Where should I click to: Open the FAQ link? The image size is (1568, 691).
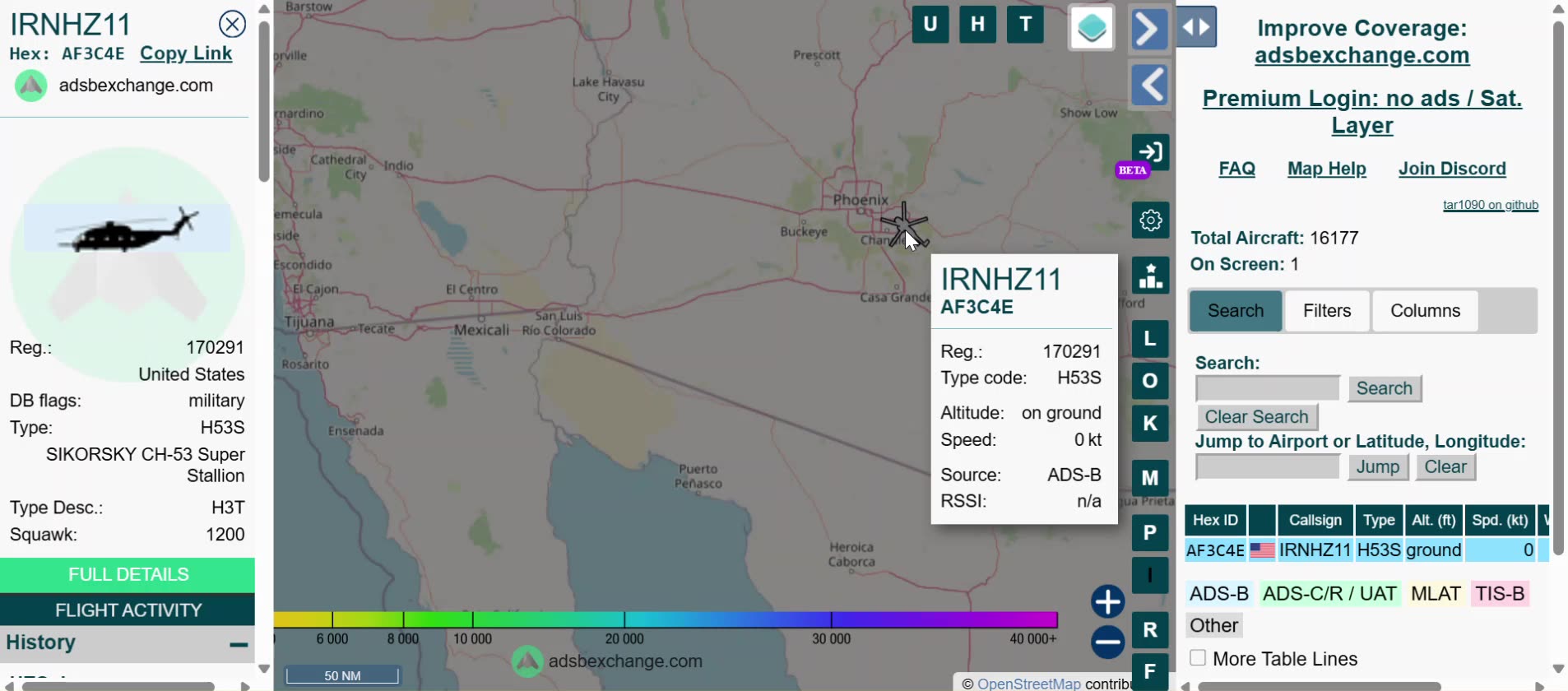(x=1236, y=169)
